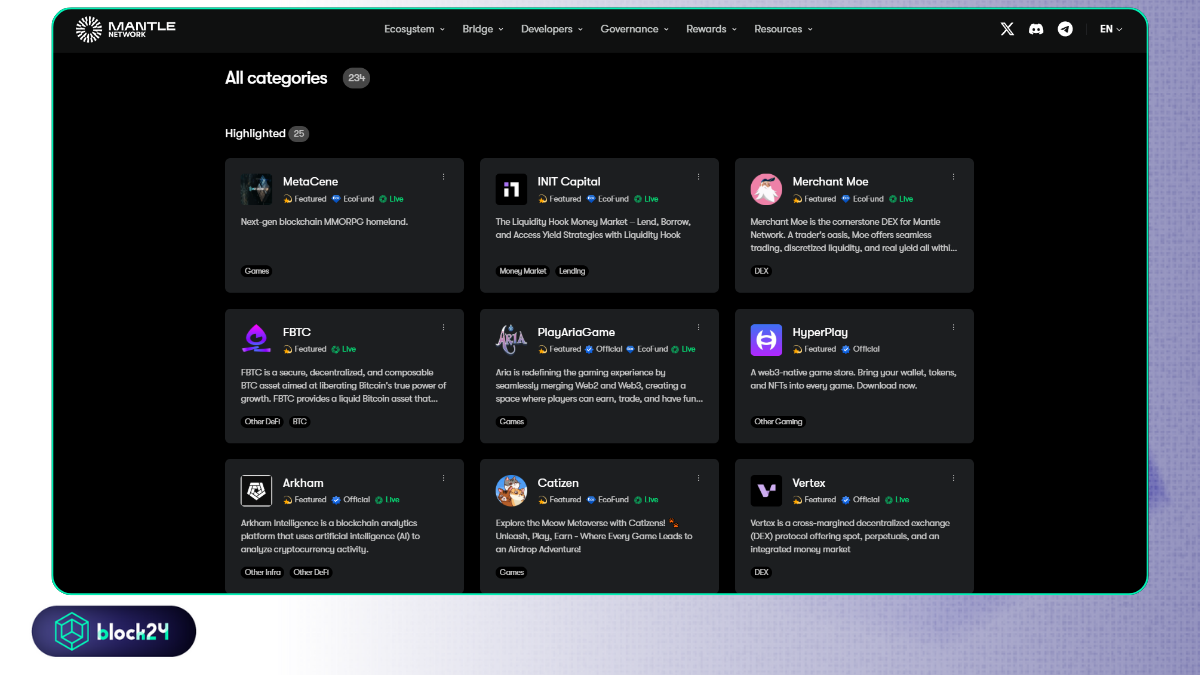Open the X (Twitter) icon link
The width and height of the screenshot is (1200, 675).
[1007, 29]
